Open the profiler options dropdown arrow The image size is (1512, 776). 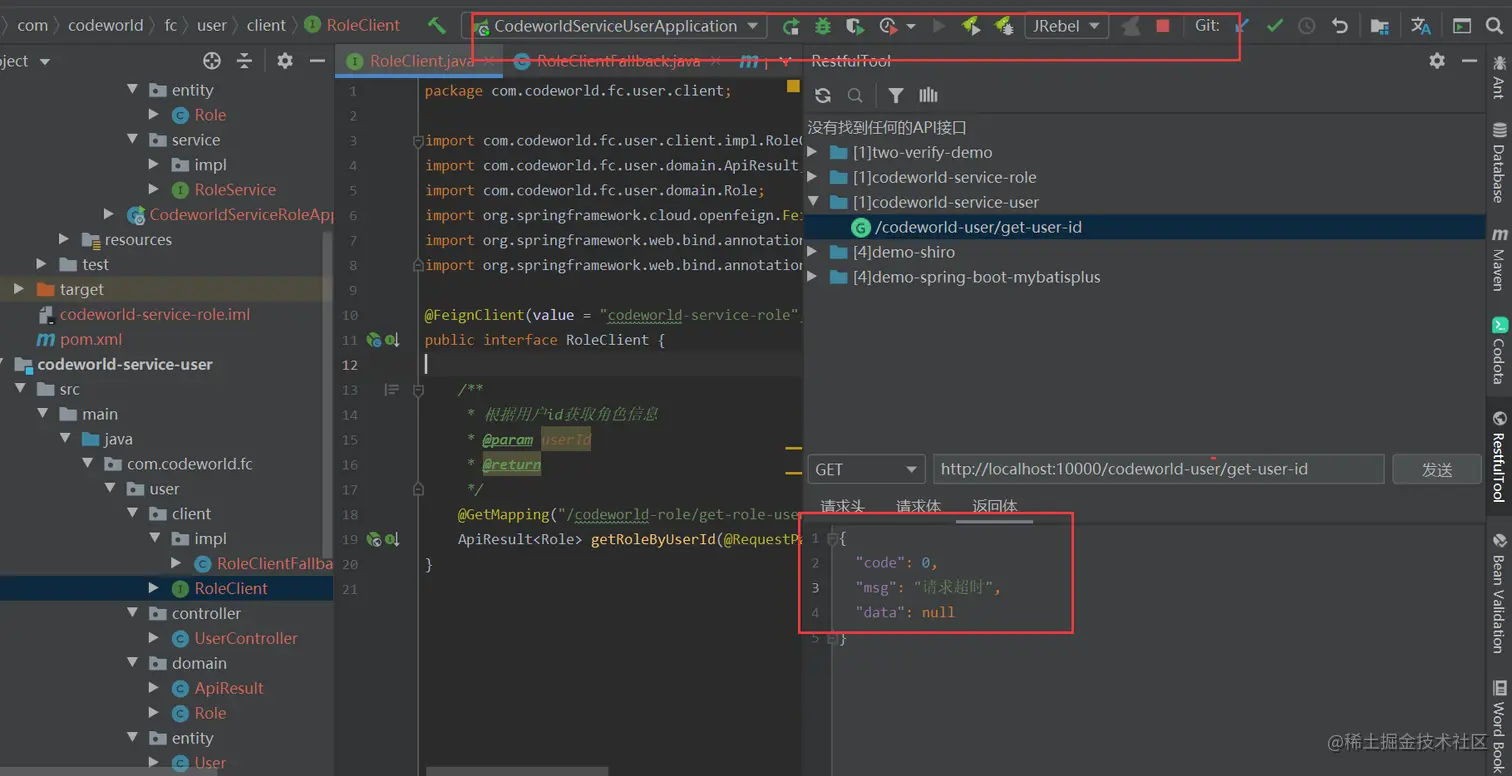911,26
